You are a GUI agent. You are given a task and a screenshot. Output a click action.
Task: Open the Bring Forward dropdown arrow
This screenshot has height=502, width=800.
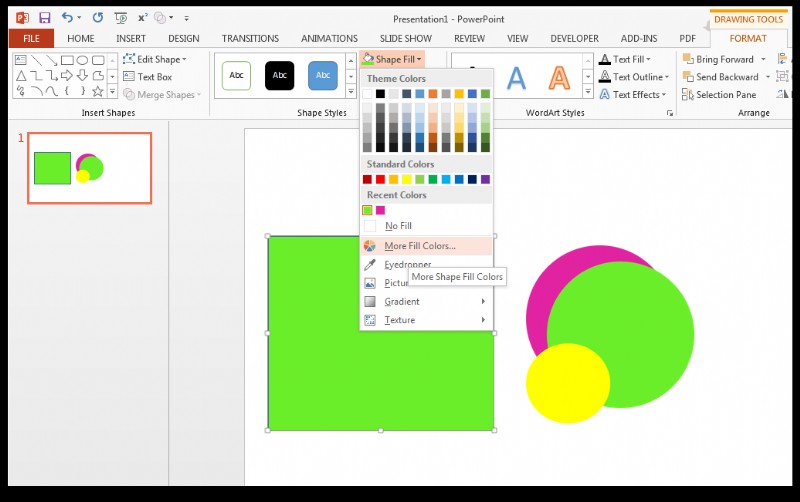(x=763, y=60)
